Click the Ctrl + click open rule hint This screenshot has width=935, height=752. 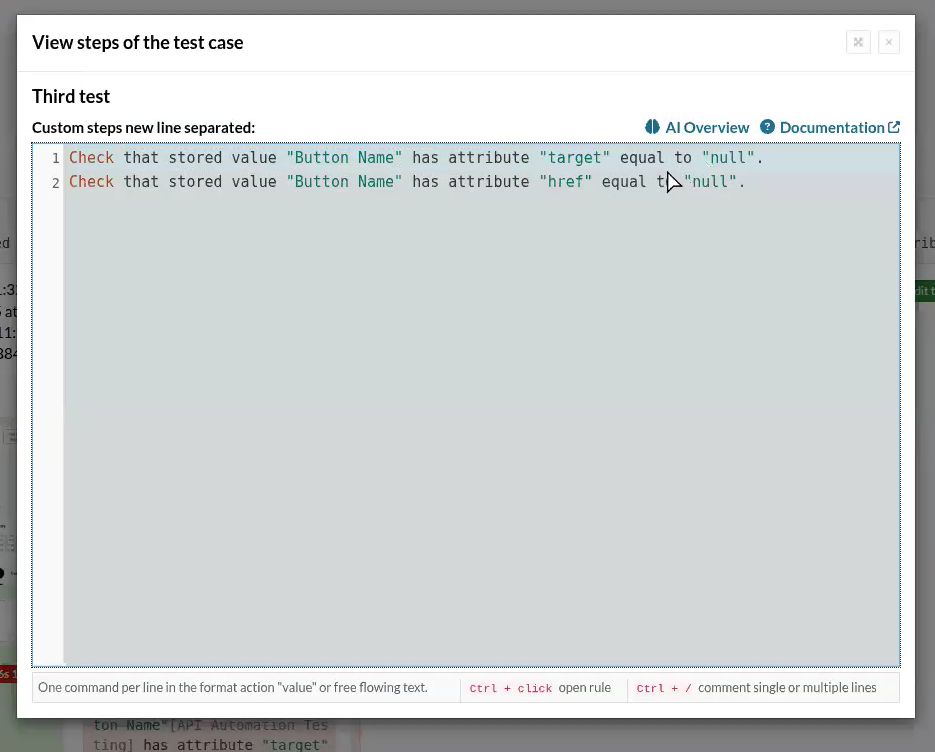[540, 688]
